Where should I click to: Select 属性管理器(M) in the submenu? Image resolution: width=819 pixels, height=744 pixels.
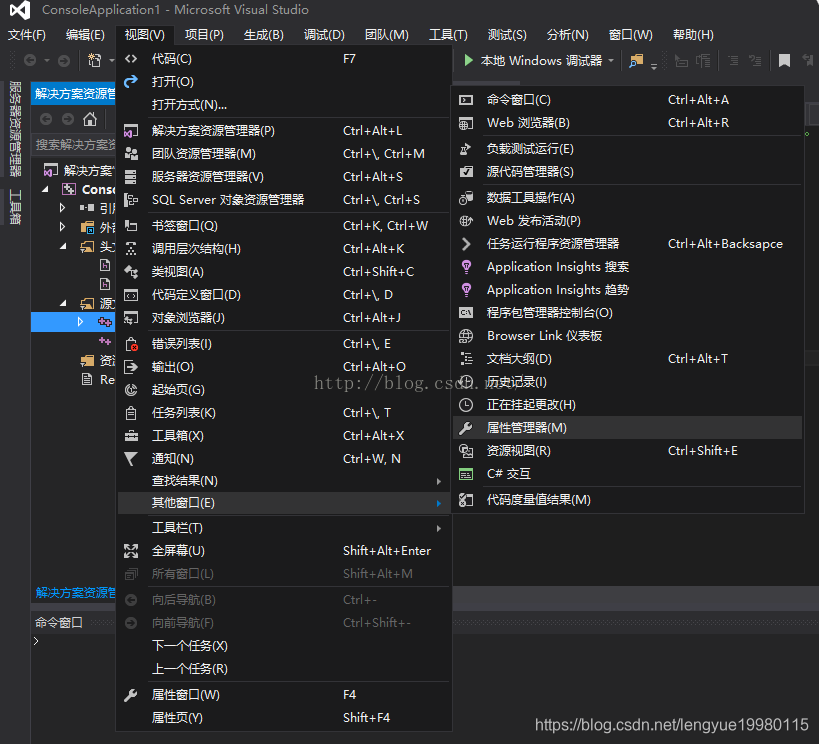627,428
